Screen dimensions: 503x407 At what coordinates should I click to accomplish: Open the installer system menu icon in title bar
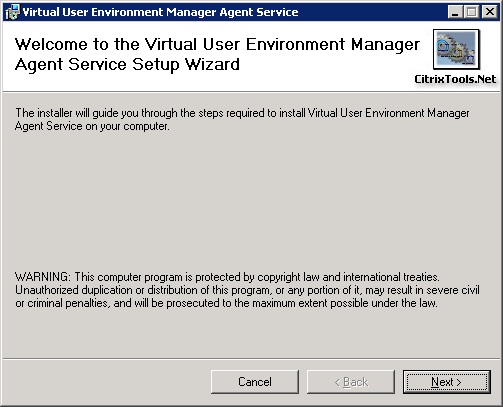click(12, 12)
